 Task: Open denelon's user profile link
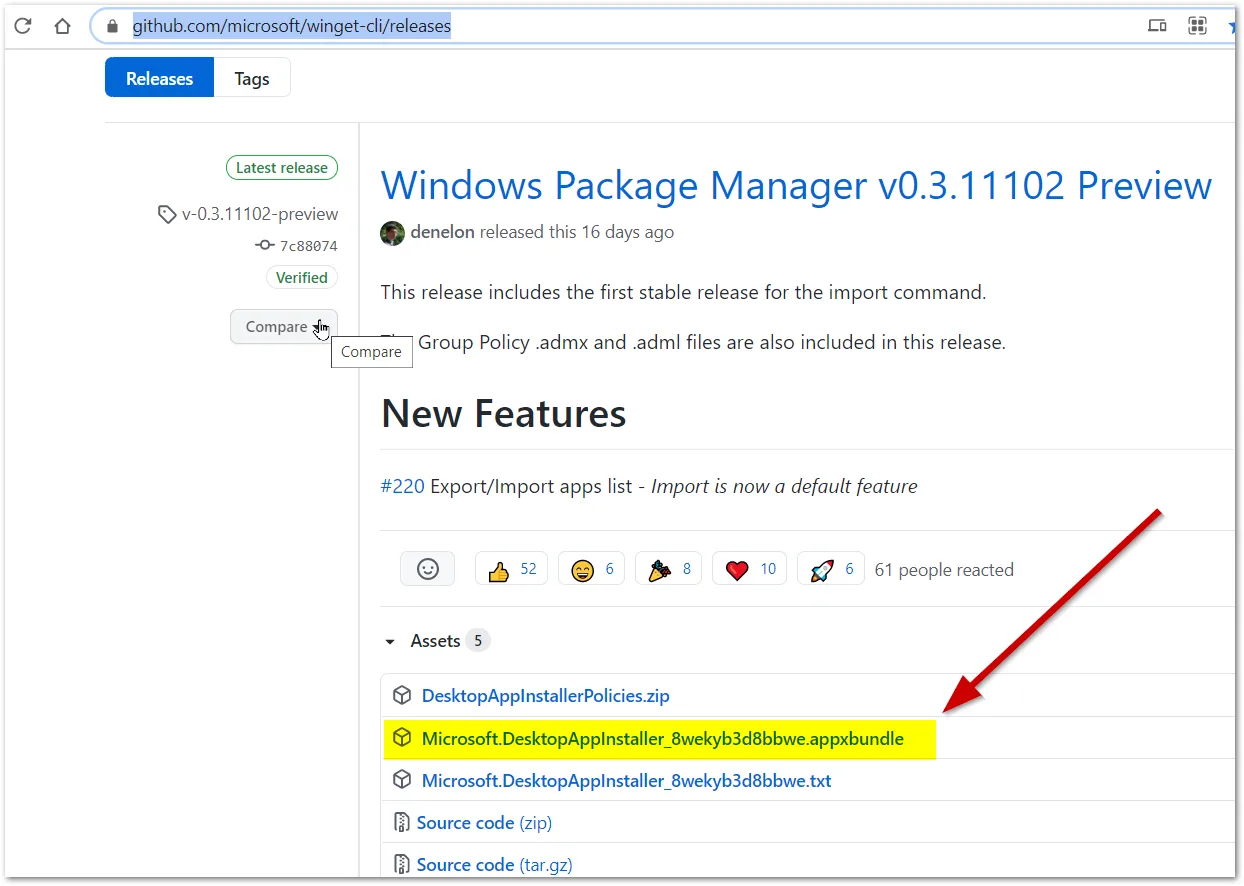point(442,232)
